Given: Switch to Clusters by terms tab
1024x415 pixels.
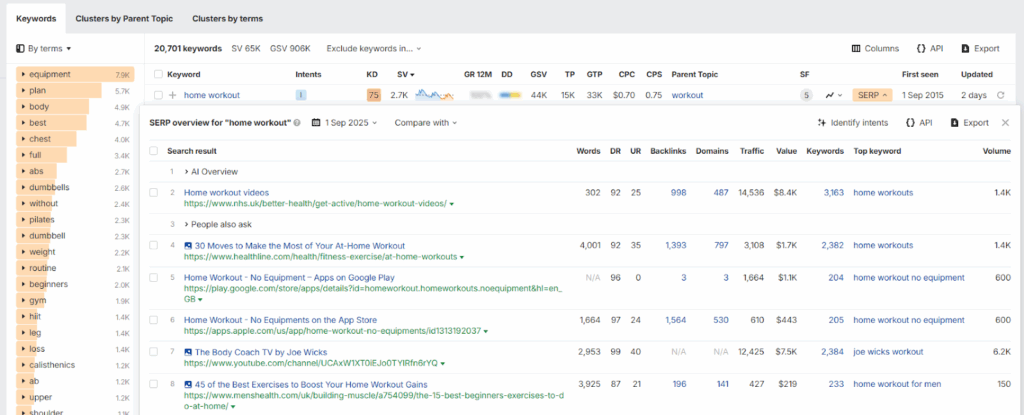Looking at the screenshot, I should point(227,19).
